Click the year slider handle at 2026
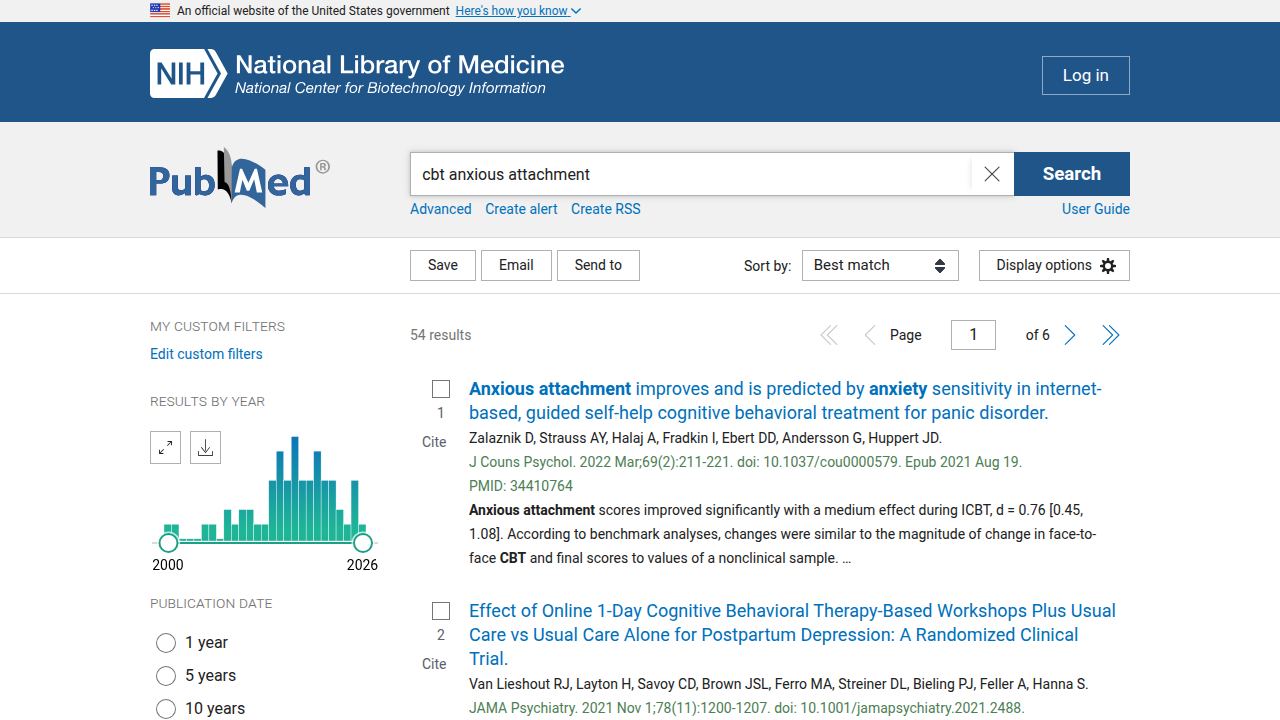Screen dimensions: 1280x720 pos(363,543)
